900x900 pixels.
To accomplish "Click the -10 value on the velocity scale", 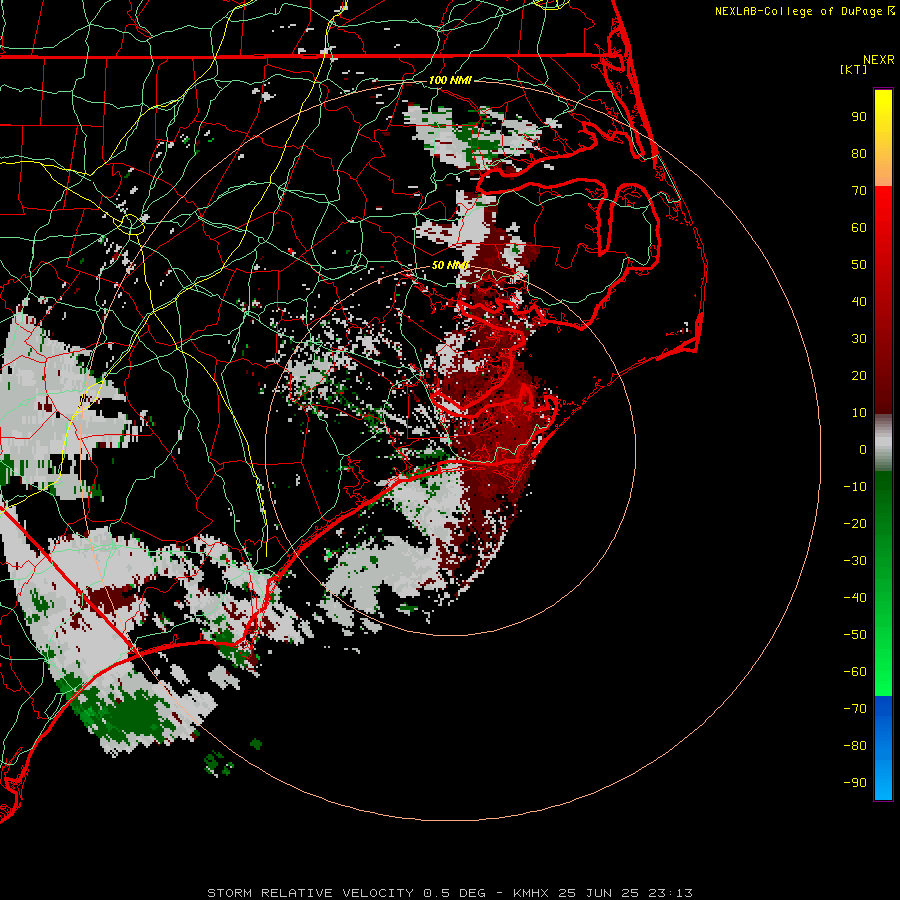I will [855, 487].
